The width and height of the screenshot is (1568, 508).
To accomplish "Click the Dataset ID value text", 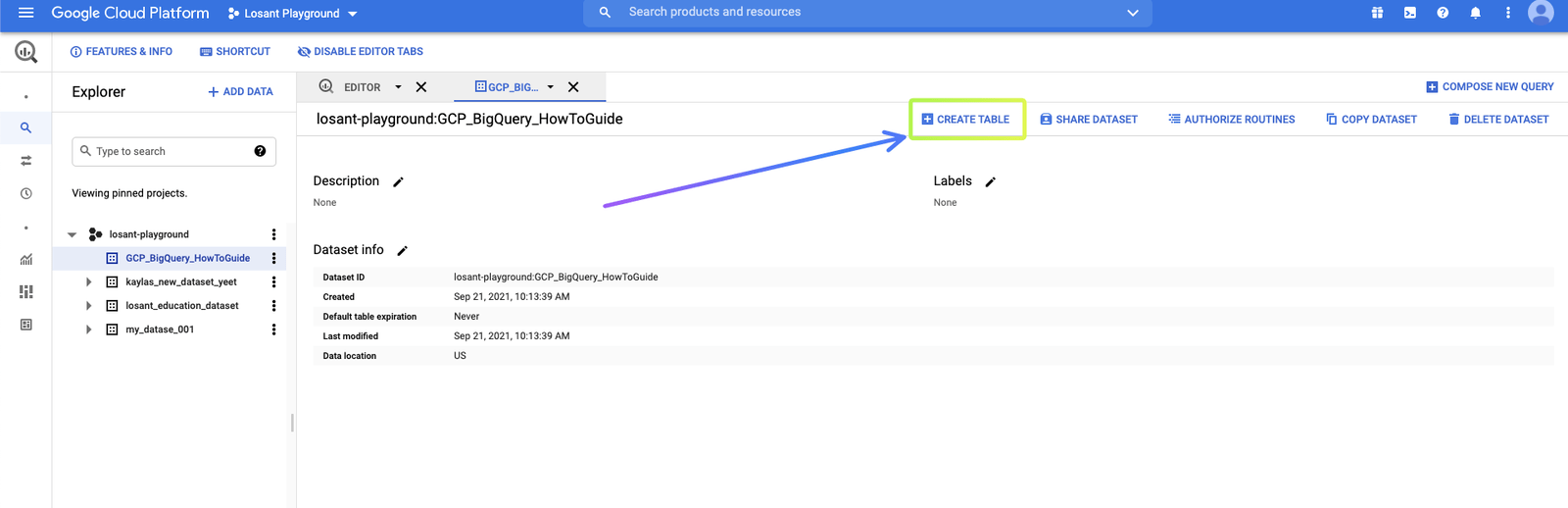I will [x=556, y=278].
